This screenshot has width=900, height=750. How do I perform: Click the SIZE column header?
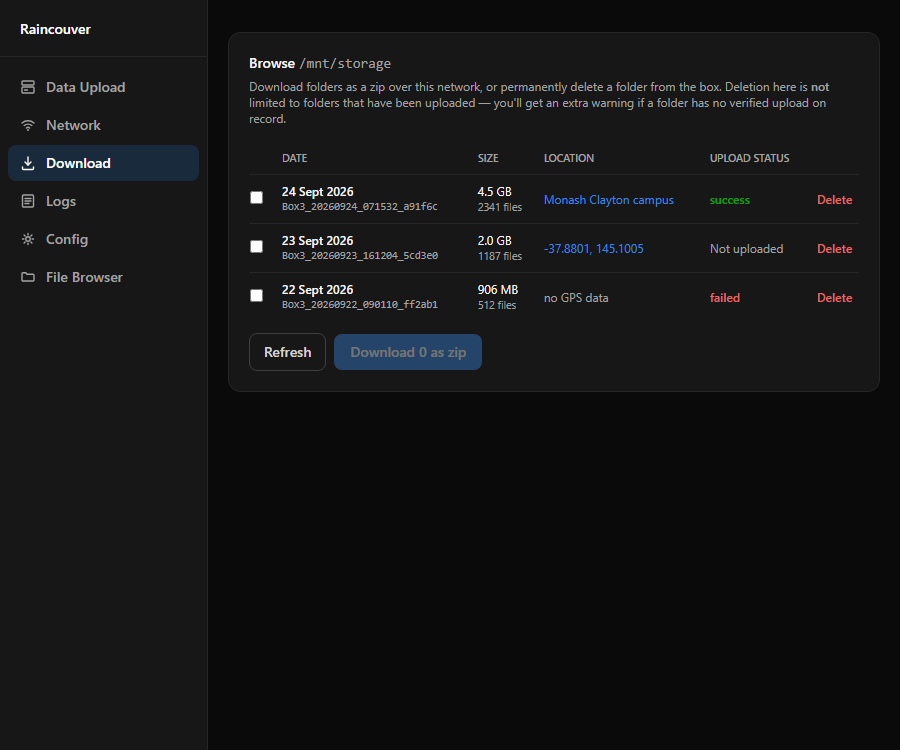[x=488, y=158]
